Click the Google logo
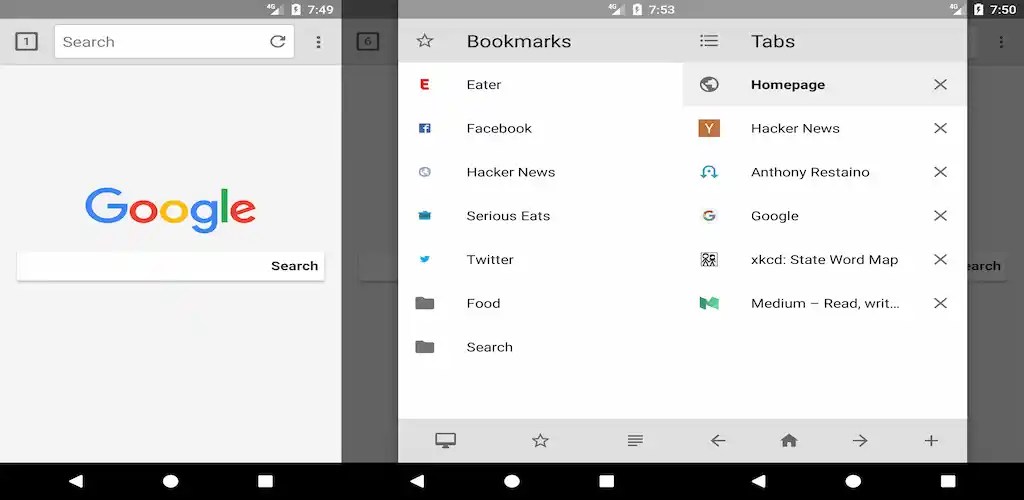 (170, 210)
